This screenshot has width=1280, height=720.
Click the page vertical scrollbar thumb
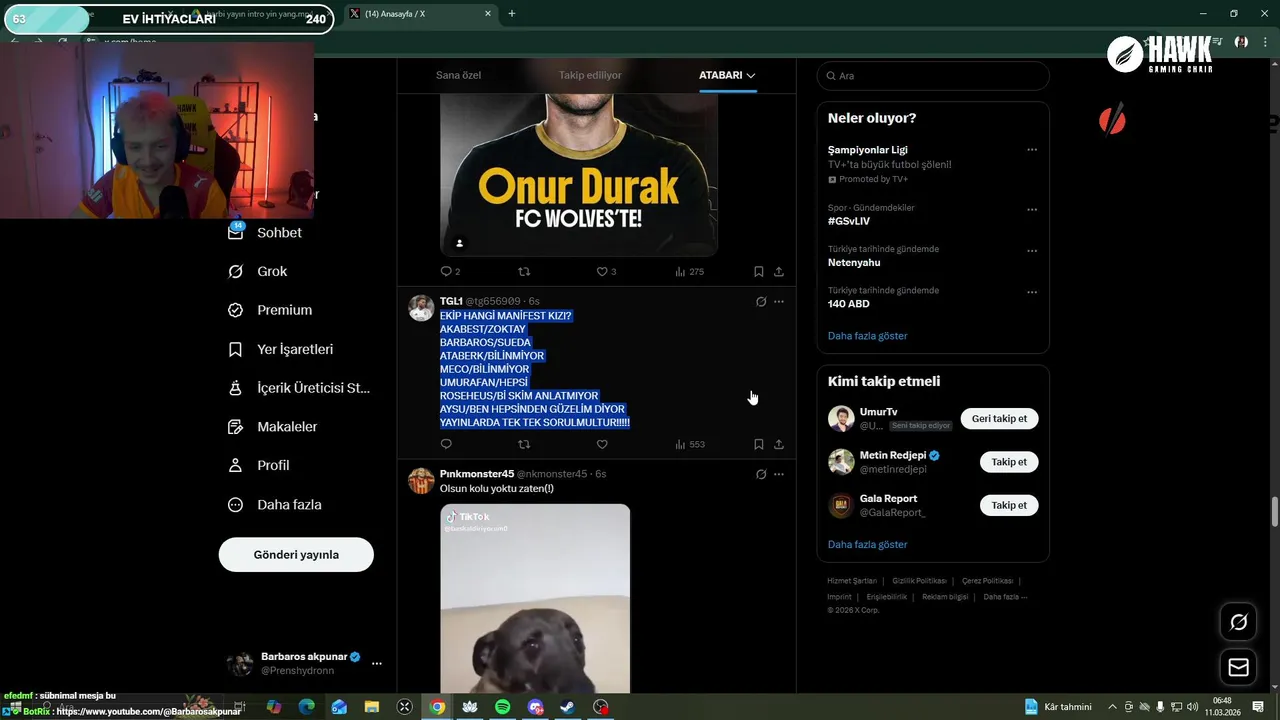[x=1275, y=511]
